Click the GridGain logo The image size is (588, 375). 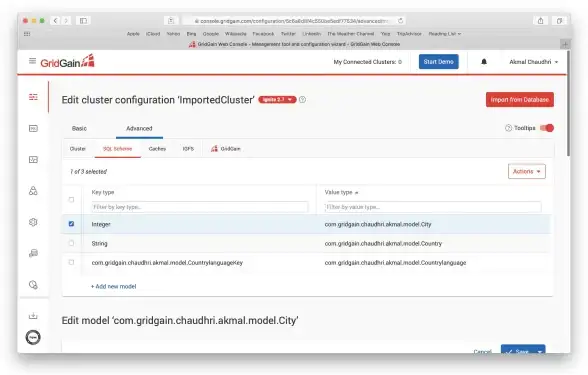(x=68, y=62)
